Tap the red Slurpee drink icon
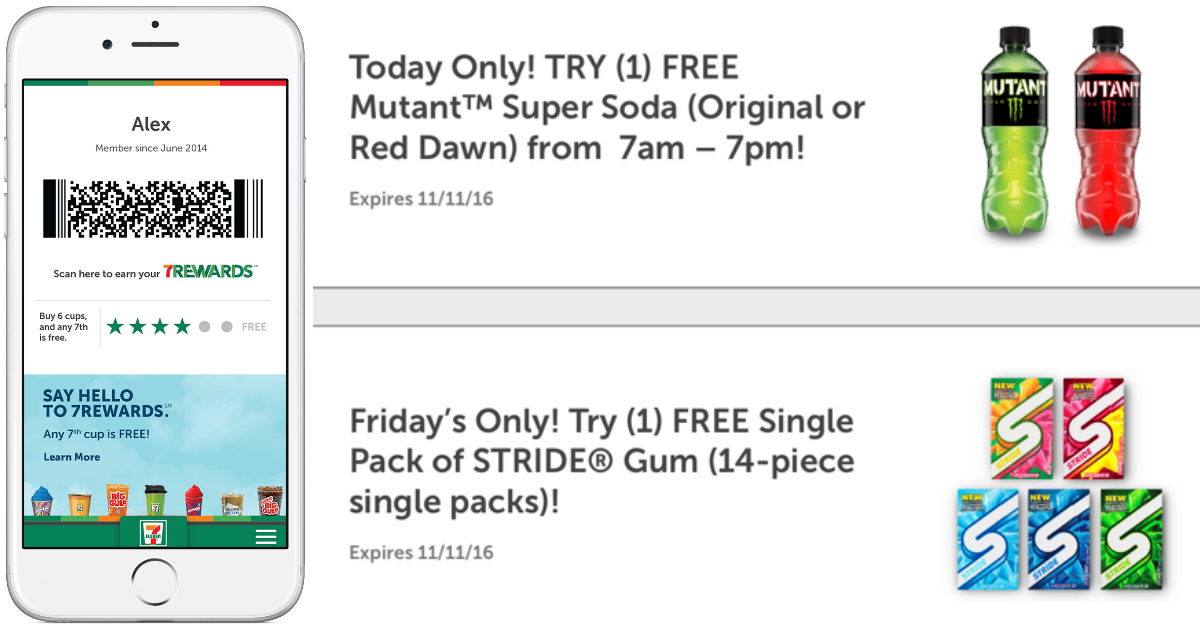The height and width of the screenshot is (630, 1200). pos(195,501)
